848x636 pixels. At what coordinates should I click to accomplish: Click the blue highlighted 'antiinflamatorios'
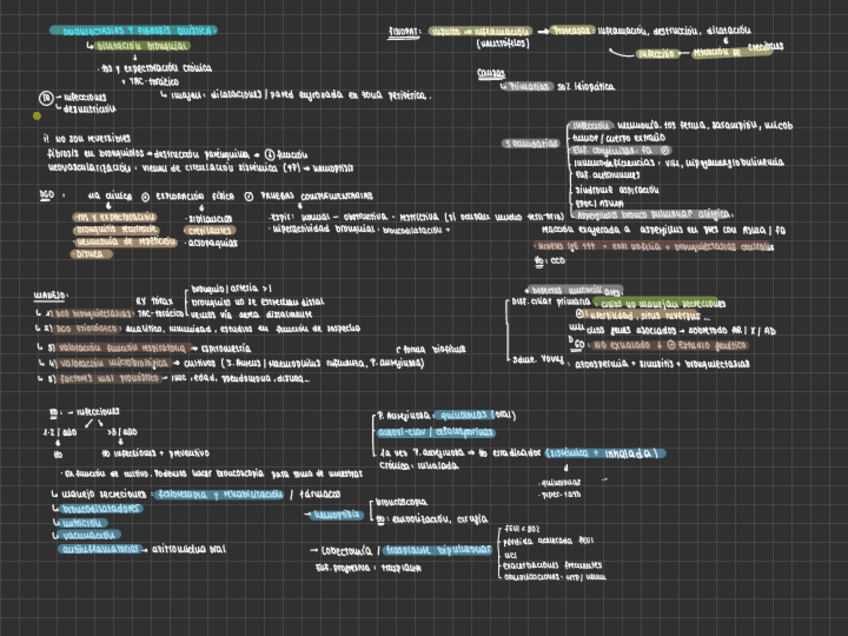pos(101,549)
